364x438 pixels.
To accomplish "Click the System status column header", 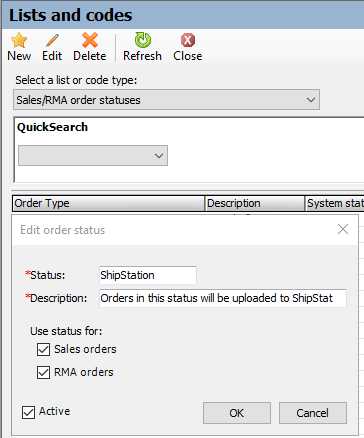I will point(335,203).
